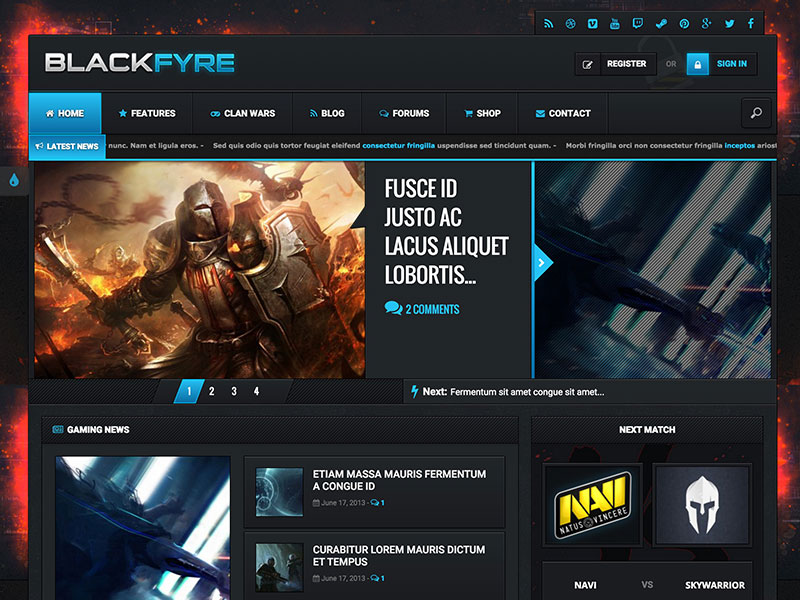Viewport: 800px width, 600px height.
Task: Click the search magnifier icon
Action: pyautogui.click(x=757, y=113)
